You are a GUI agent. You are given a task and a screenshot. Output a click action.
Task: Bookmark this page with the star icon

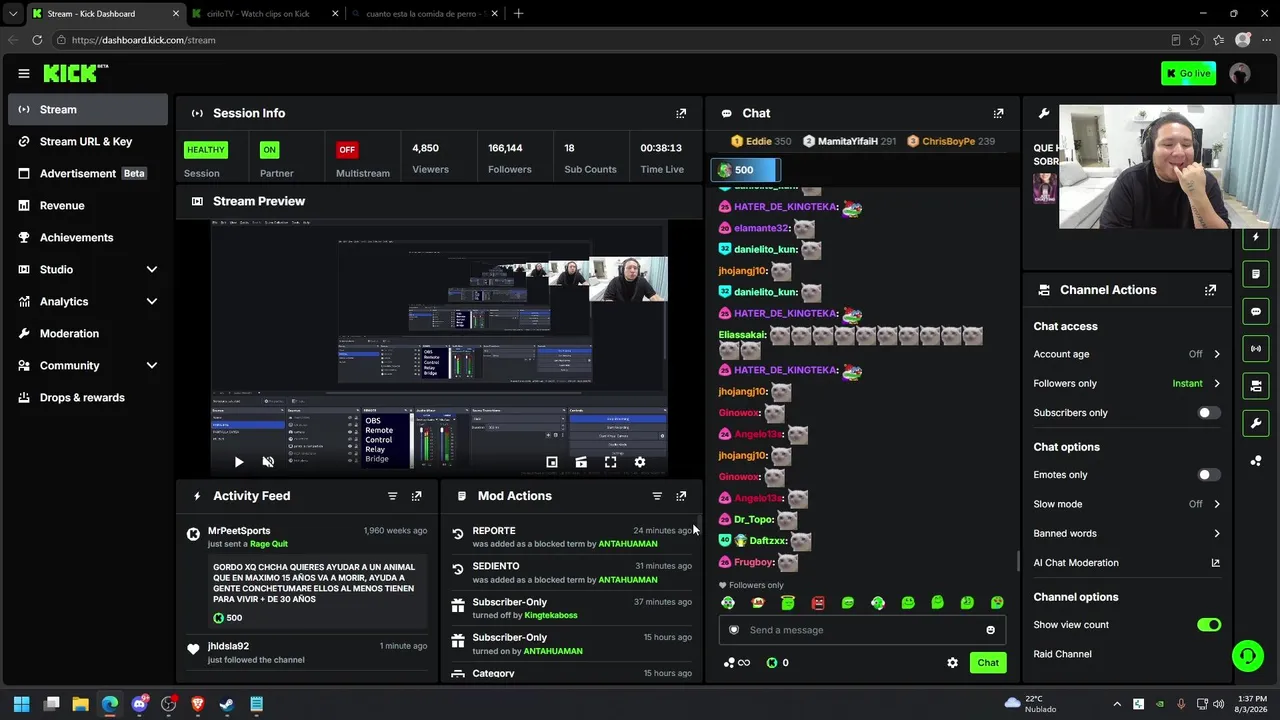(x=1195, y=40)
